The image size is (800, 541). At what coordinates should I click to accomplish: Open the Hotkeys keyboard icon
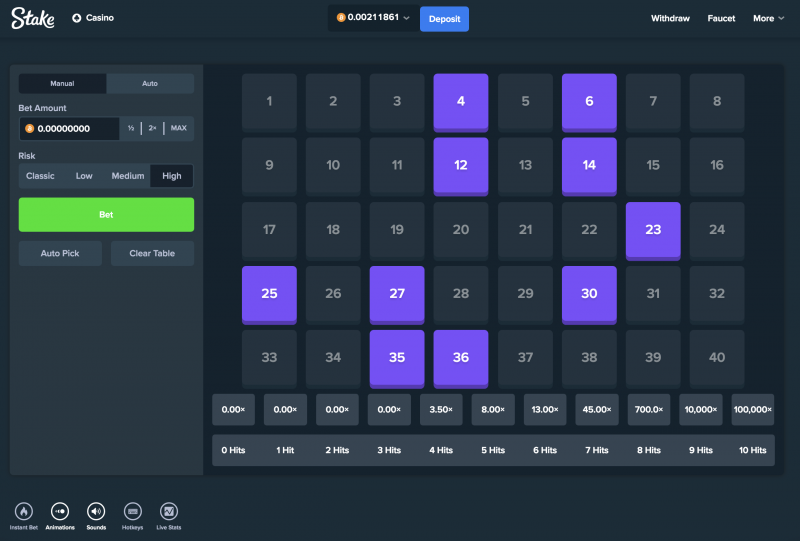coord(133,511)
